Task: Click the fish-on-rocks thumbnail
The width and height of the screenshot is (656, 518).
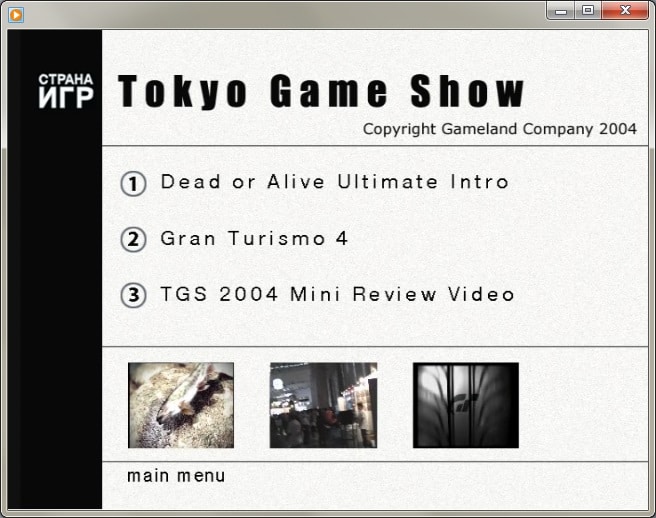Action: click(x=181, y=405)
